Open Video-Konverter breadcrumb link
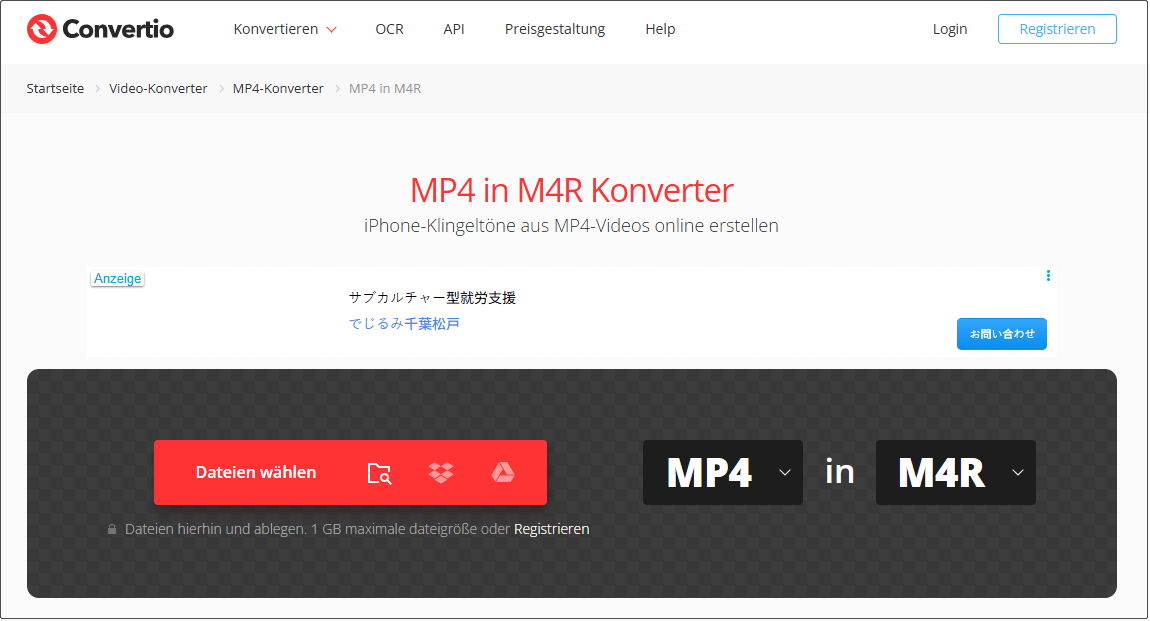 pos(158,89)
